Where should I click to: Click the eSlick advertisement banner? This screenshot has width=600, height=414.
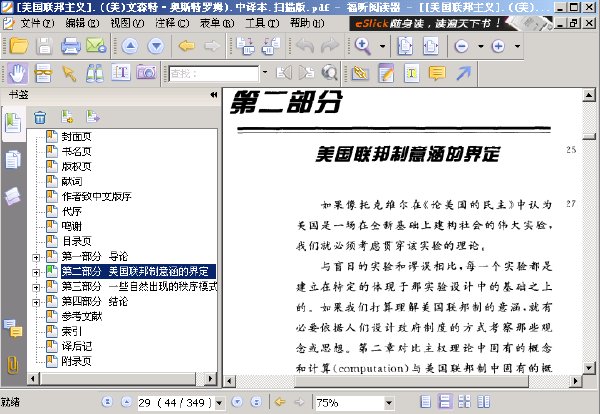pyautogui.click(x=451, y=23)
